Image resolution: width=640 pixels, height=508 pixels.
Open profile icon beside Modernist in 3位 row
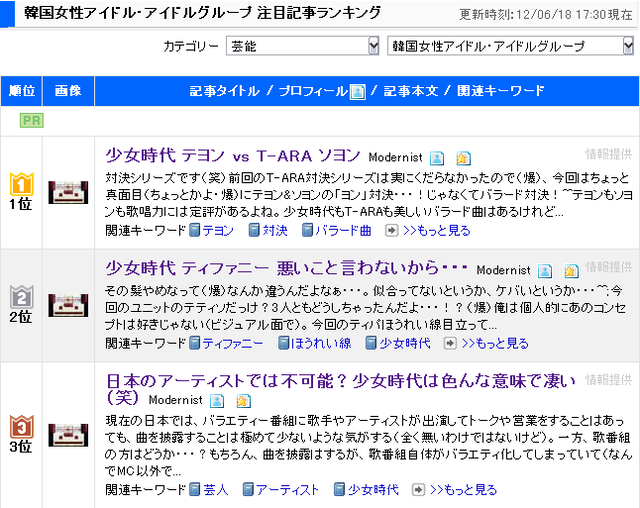coord(217,401)
